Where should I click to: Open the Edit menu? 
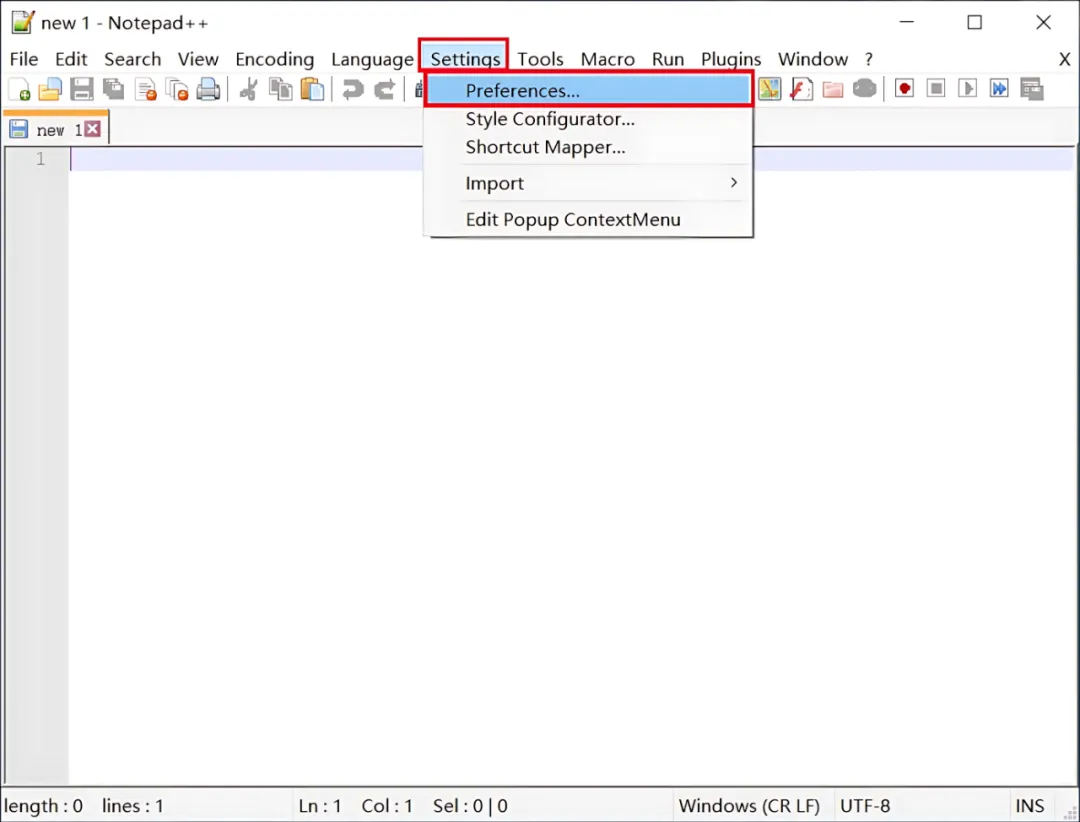click(71, 59)
